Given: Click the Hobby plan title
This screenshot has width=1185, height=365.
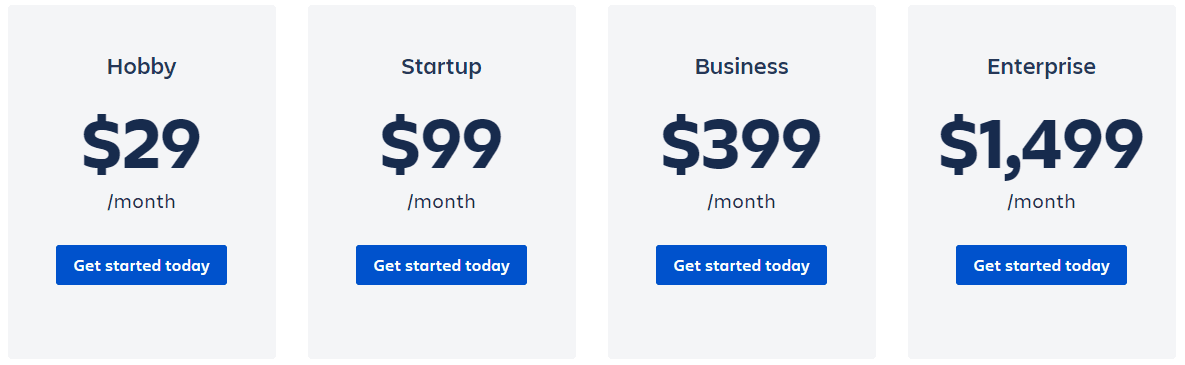Looking at the screenshot, I should 141,67.
